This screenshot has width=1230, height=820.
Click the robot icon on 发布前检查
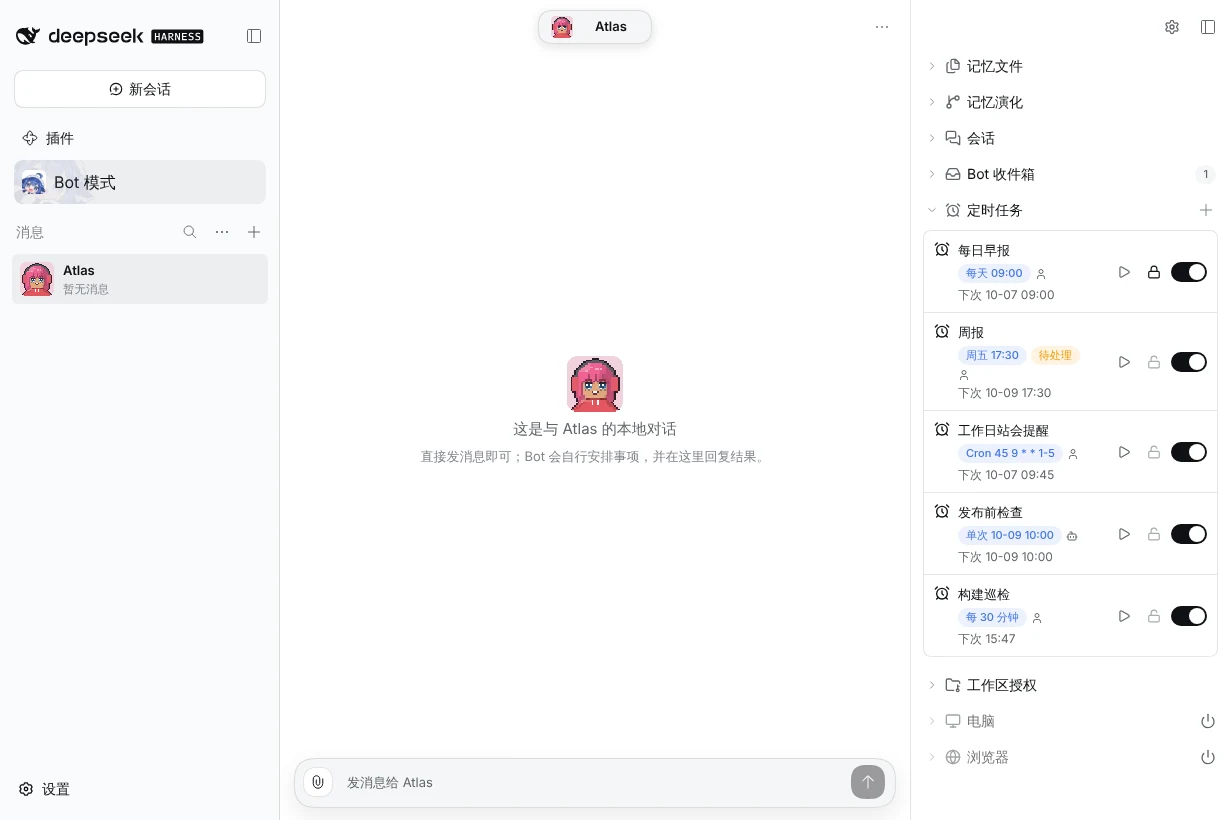click(1072, 536)
